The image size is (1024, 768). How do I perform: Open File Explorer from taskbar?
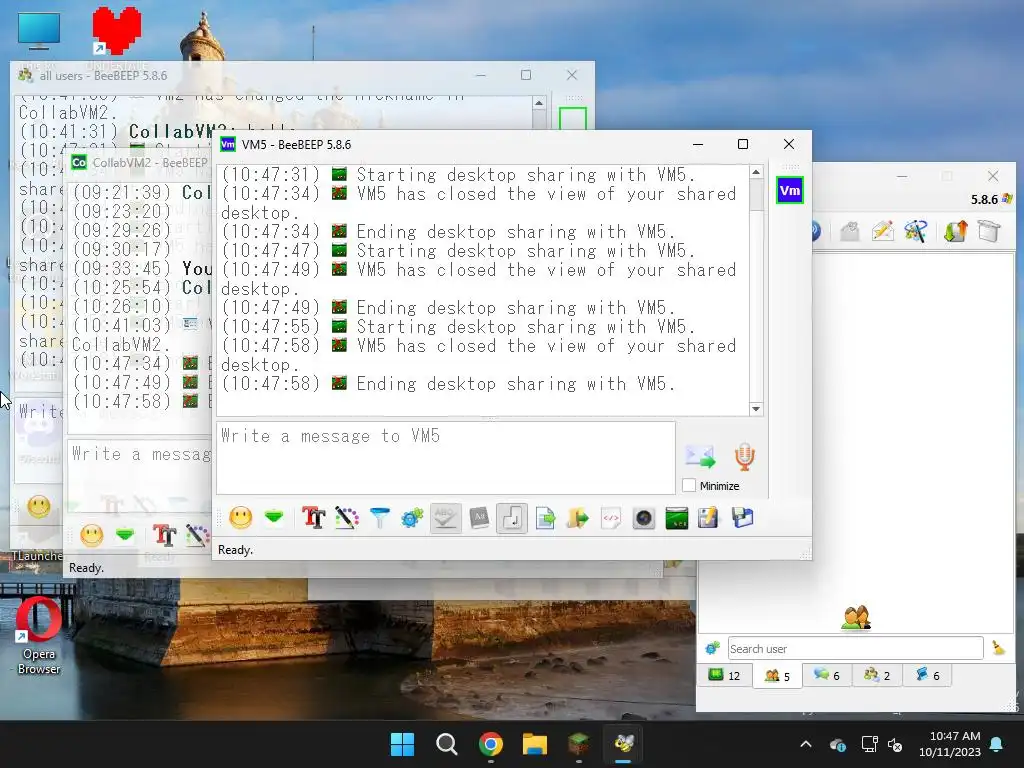coord(534,744)
